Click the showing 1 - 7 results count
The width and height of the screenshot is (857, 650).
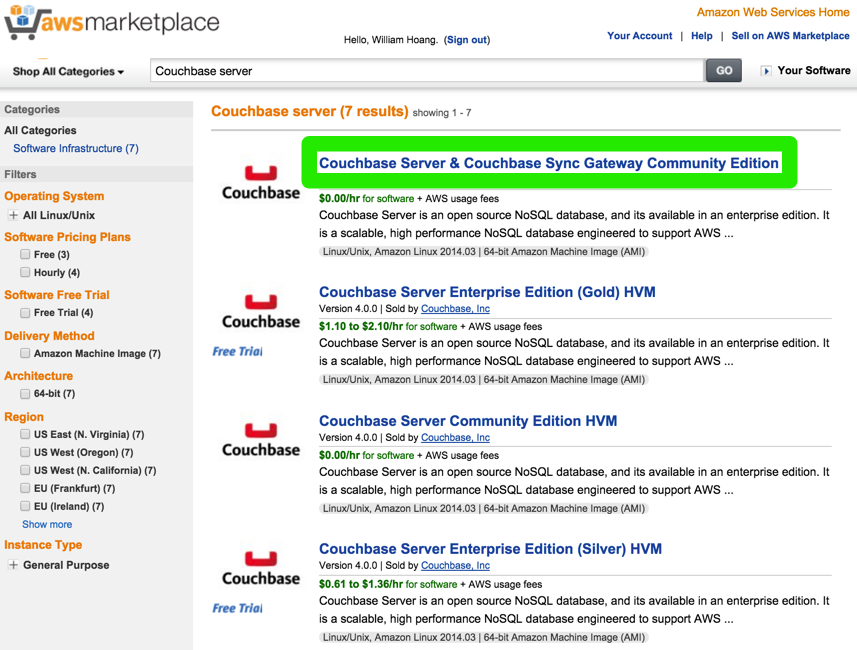click(x=442, y=113)
